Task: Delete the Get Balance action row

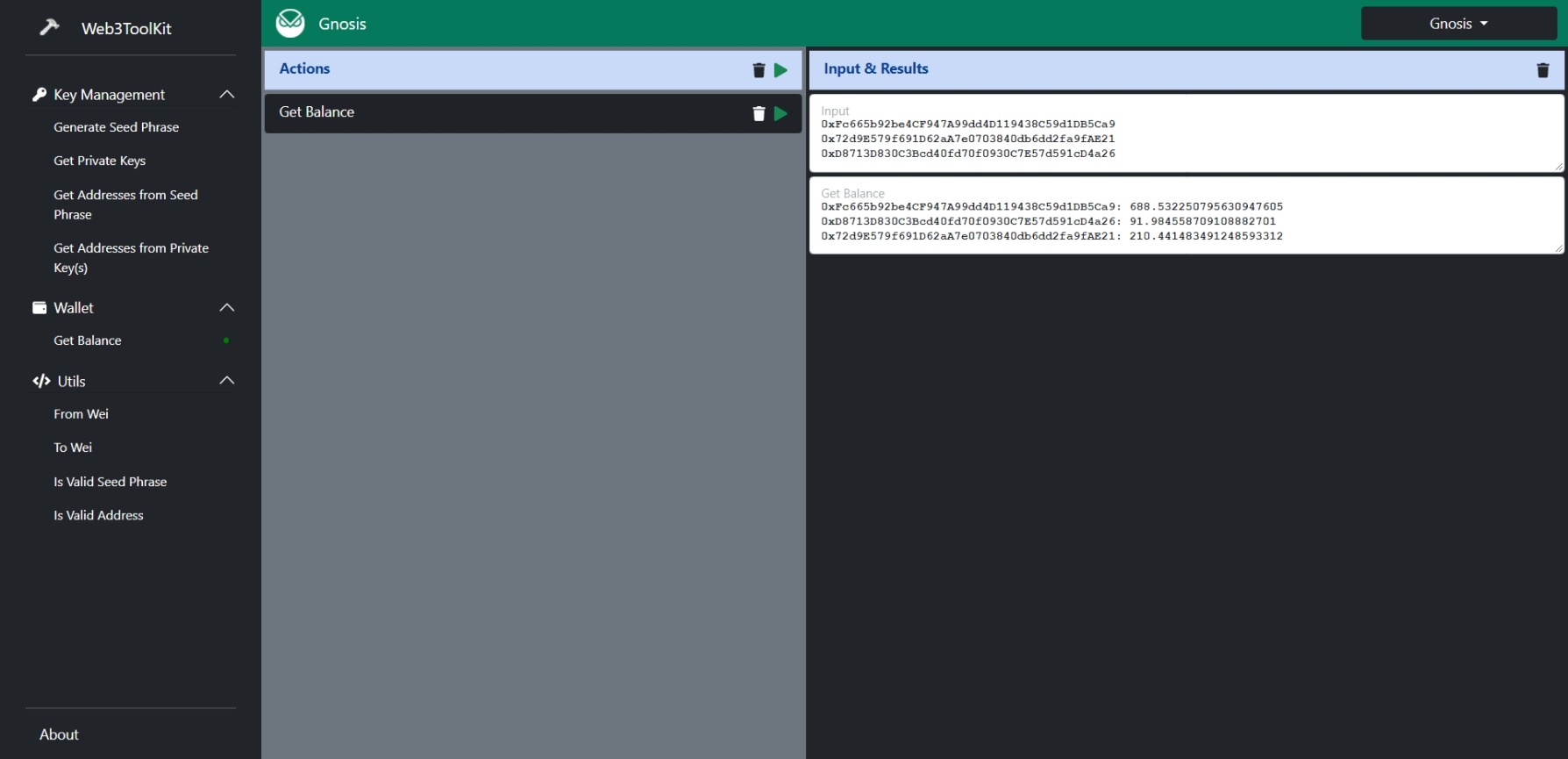Action: 759,113
